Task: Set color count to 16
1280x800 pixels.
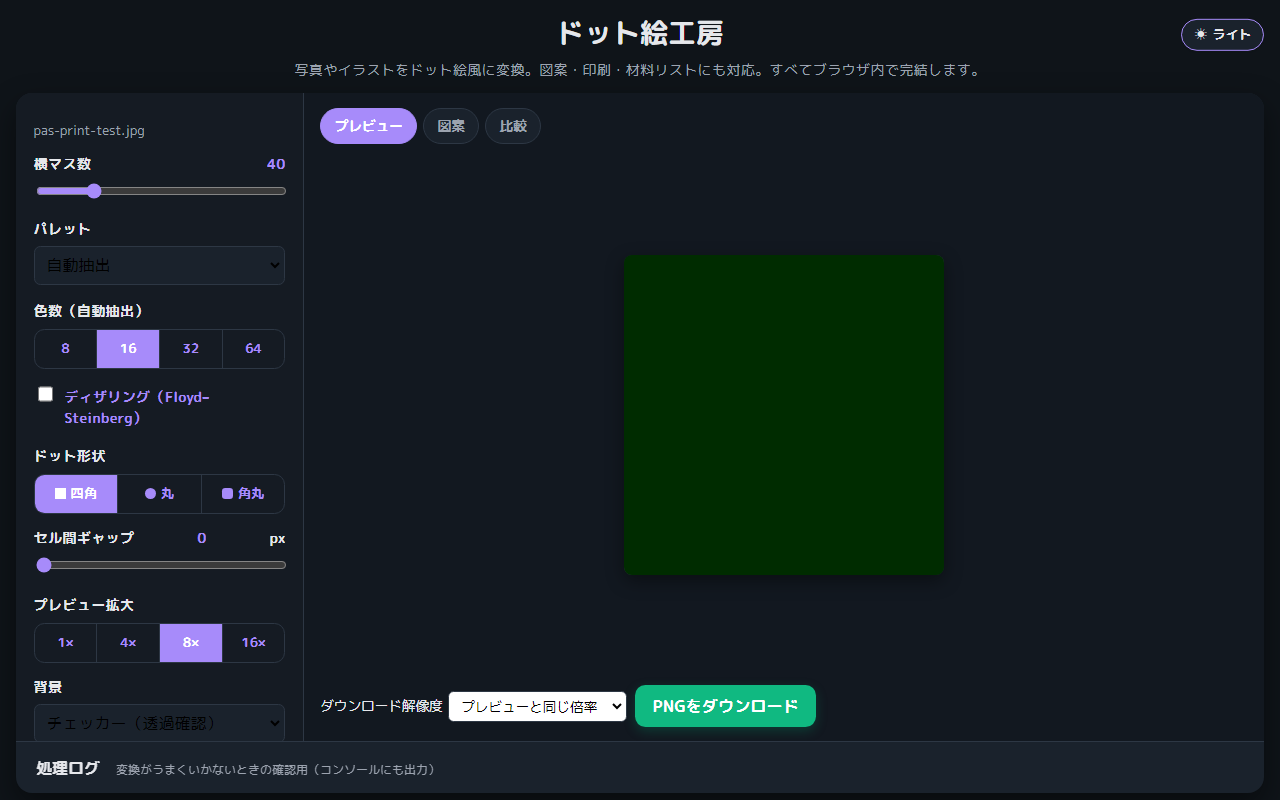Action: pyautogui.click(x=128, y=349)
